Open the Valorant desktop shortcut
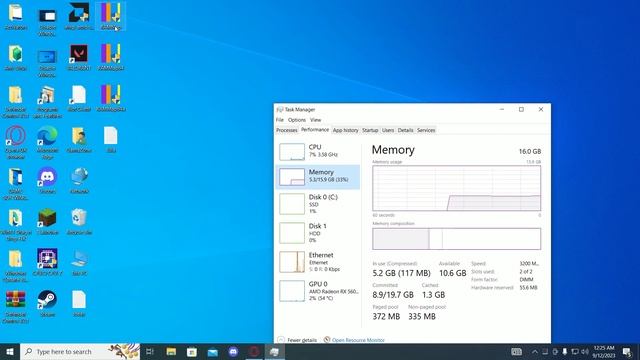640x360 pixels. (x=79, y=57)
